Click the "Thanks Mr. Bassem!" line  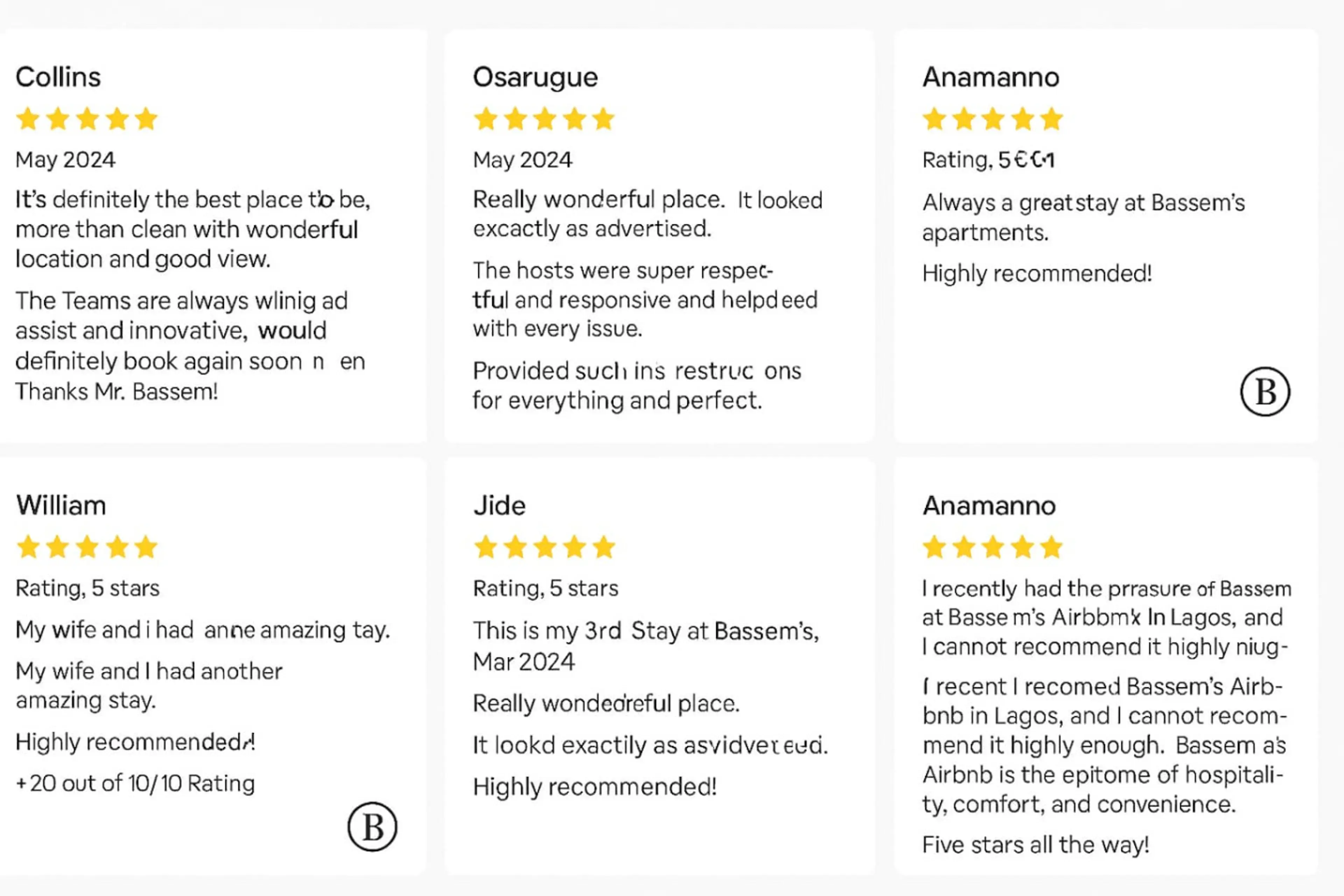coord(117,392)
